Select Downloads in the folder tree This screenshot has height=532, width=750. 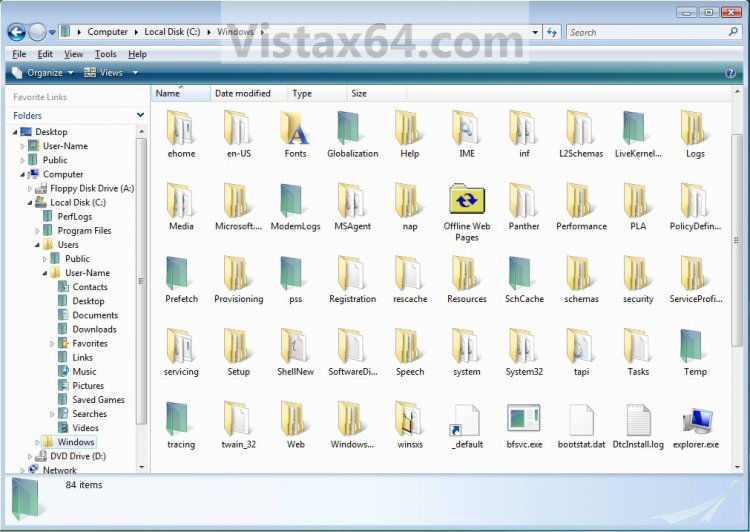pyautogui.click(x=94, y=329)
